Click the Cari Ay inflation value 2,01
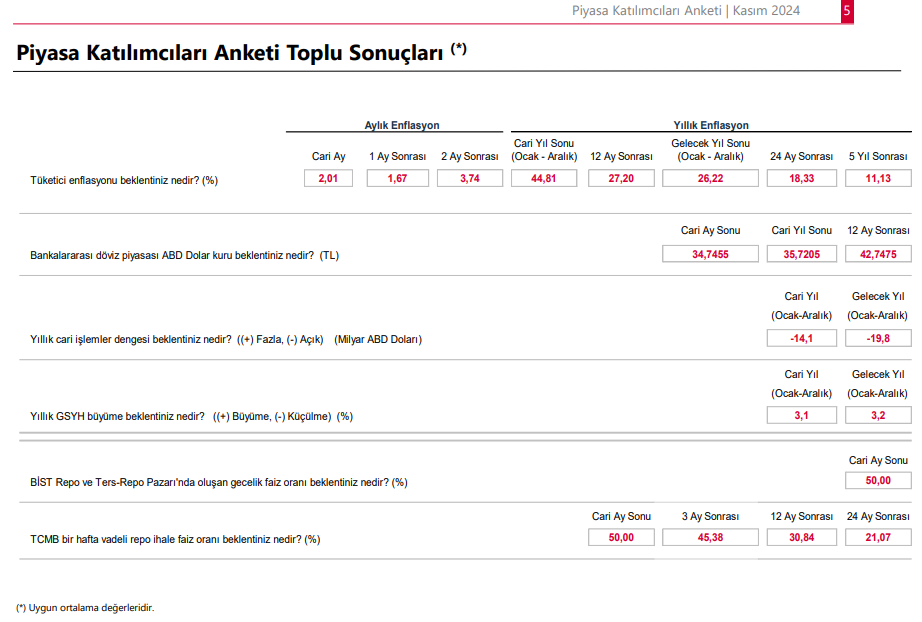The width and height of the screenshot is (922, 622). [329, 178]
